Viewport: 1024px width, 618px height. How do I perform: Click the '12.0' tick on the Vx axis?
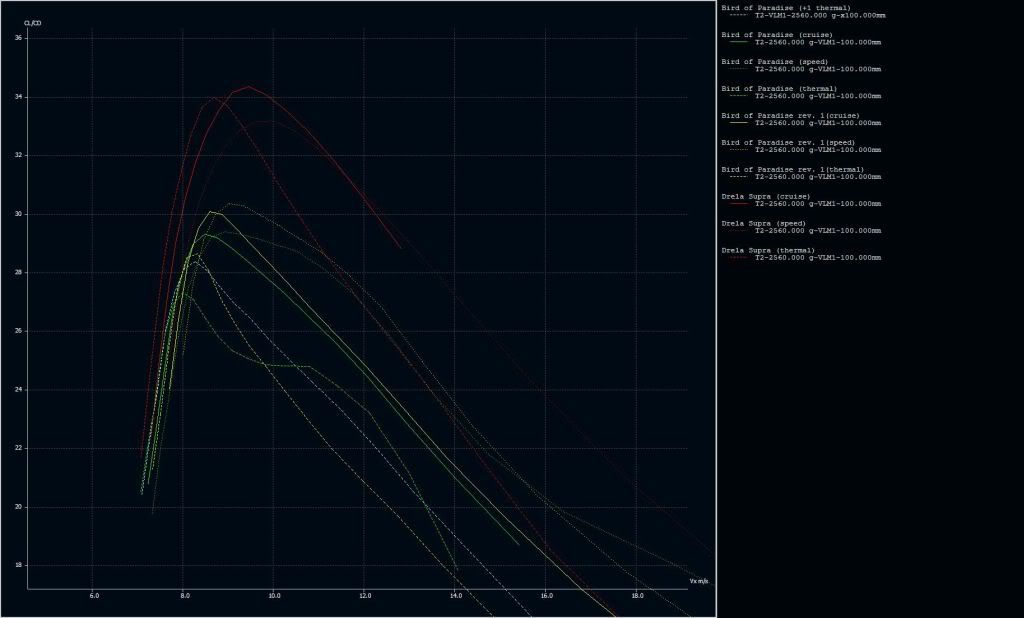pos(365,596)
